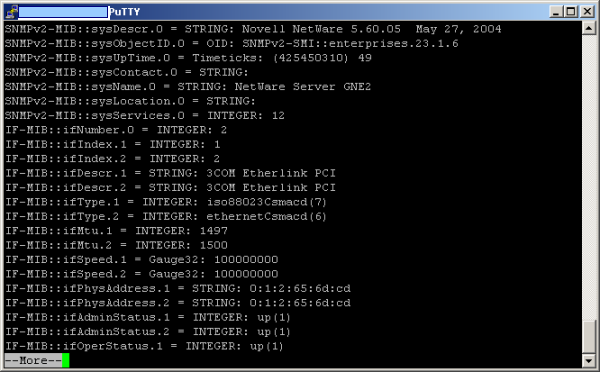Screen dimensions: 600x372
Task: Click the ifType.2 ethernetCsmacd(6) line
Action: [166, 217]
